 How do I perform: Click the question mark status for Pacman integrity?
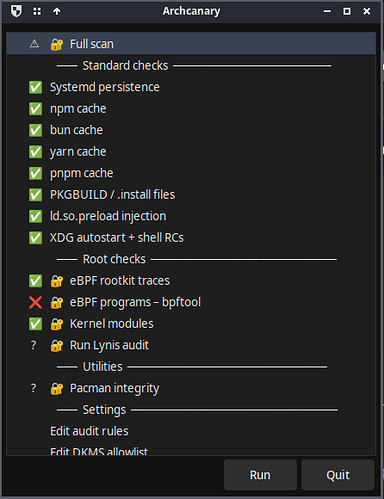(33, 388)
